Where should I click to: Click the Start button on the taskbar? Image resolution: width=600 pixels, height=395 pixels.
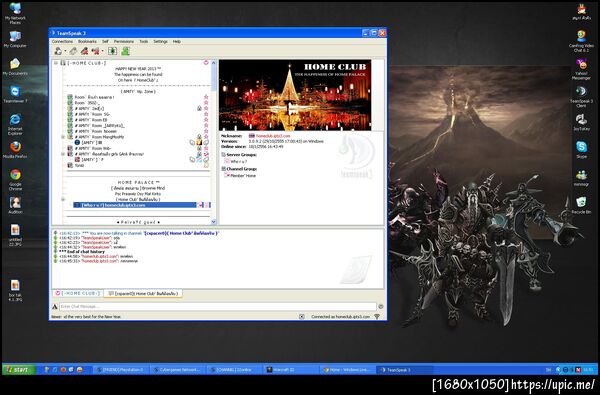pos(18,370)
